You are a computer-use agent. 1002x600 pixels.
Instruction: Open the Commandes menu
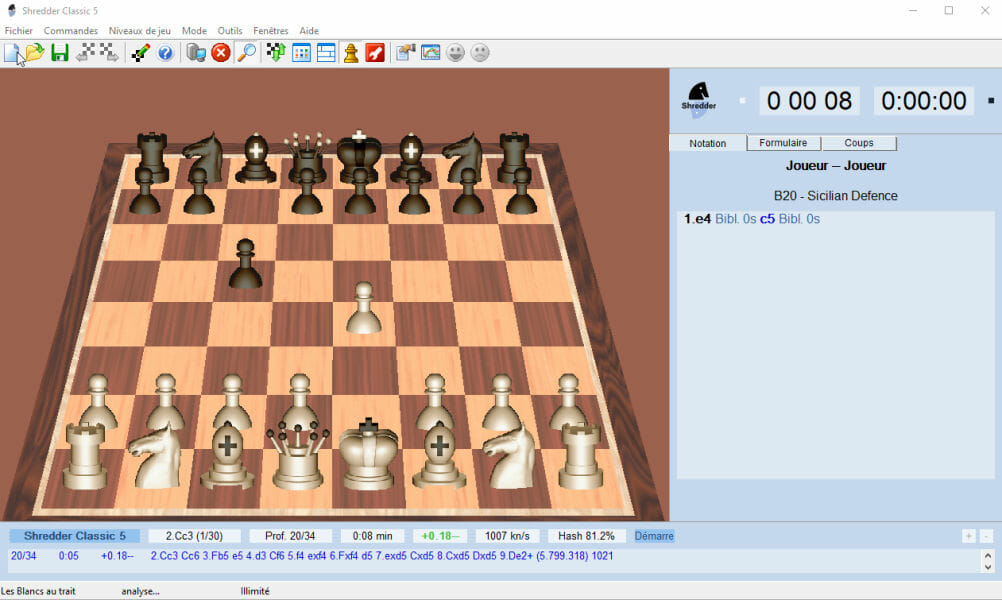coord(70,31)
